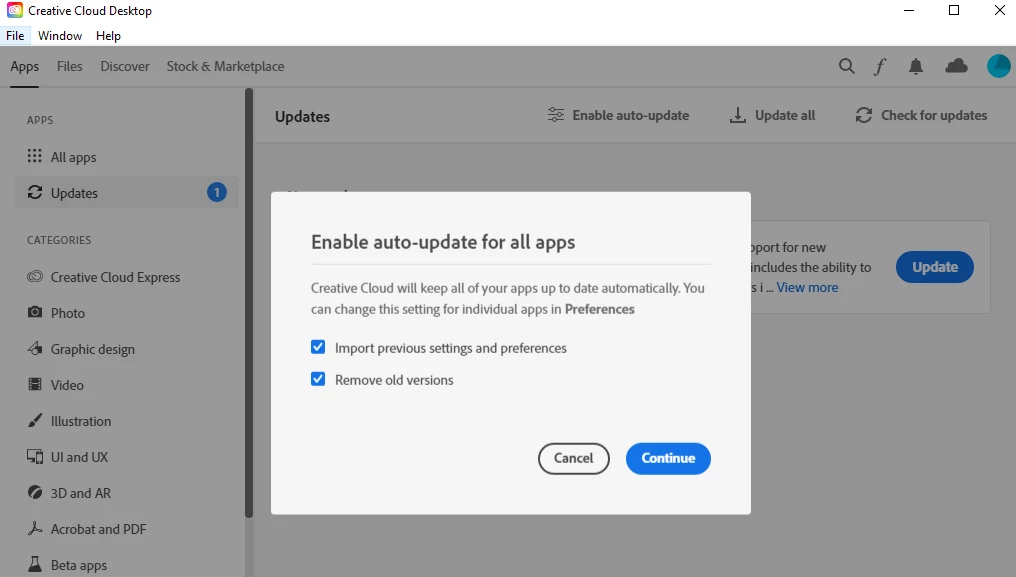The image size is (1016, 577).
Task: Click the Updates count badge
Action: [216, 193]
